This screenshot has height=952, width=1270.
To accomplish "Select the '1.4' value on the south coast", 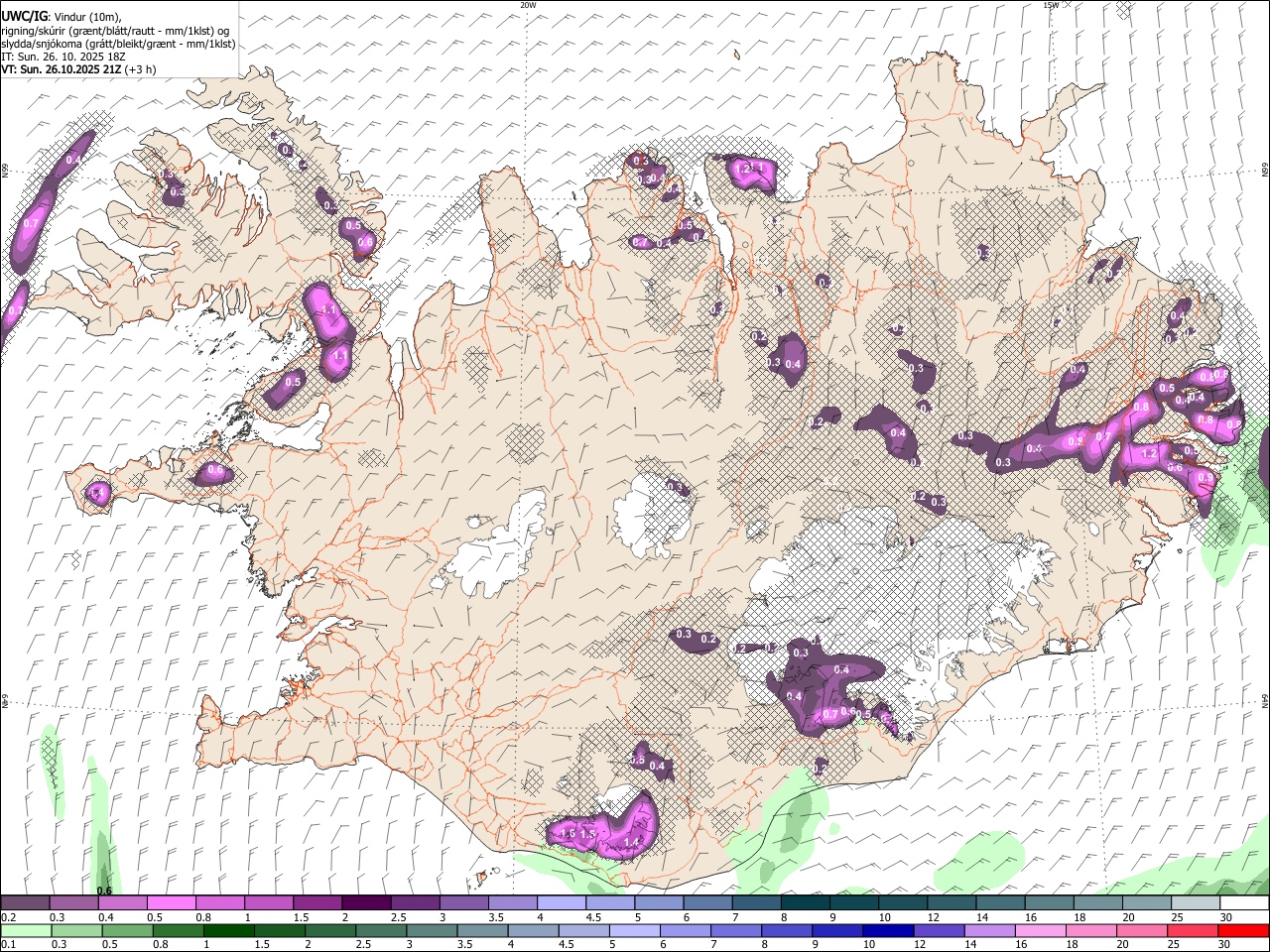I will [x=632, y=842].
